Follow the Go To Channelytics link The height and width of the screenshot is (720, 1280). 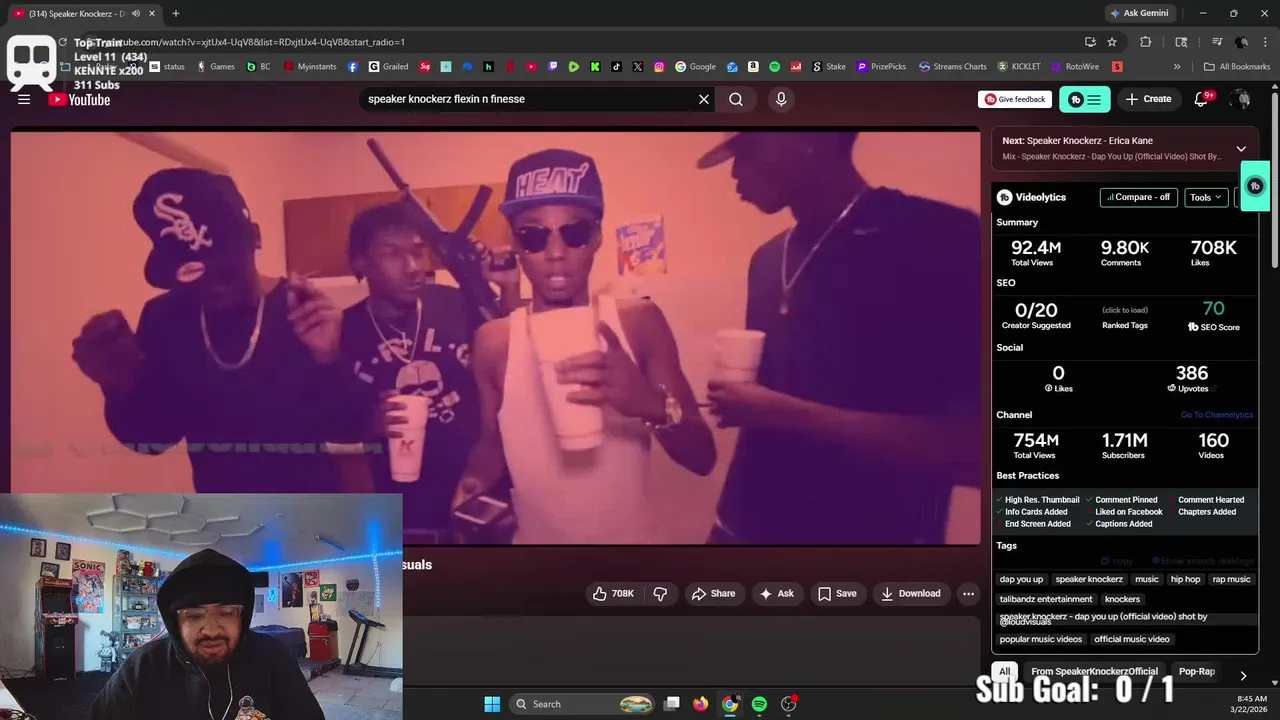coord(1217,415)
